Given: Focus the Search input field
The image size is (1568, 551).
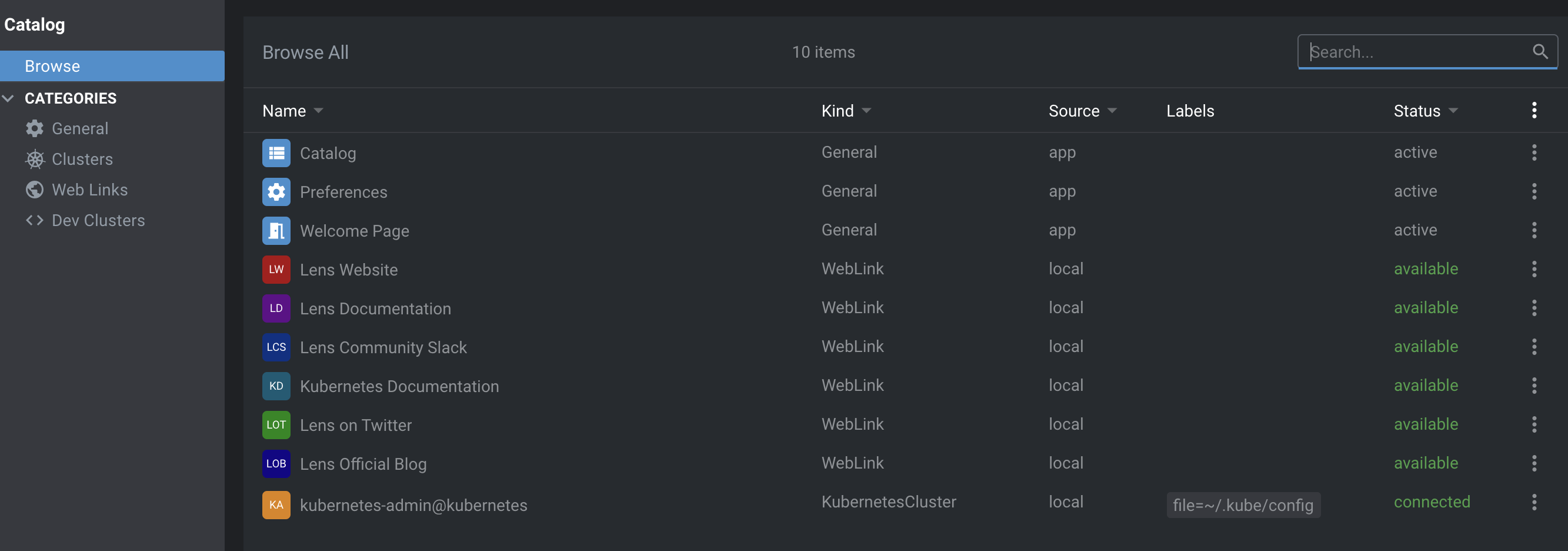Looking at the screenshot, I should 1417,52.
